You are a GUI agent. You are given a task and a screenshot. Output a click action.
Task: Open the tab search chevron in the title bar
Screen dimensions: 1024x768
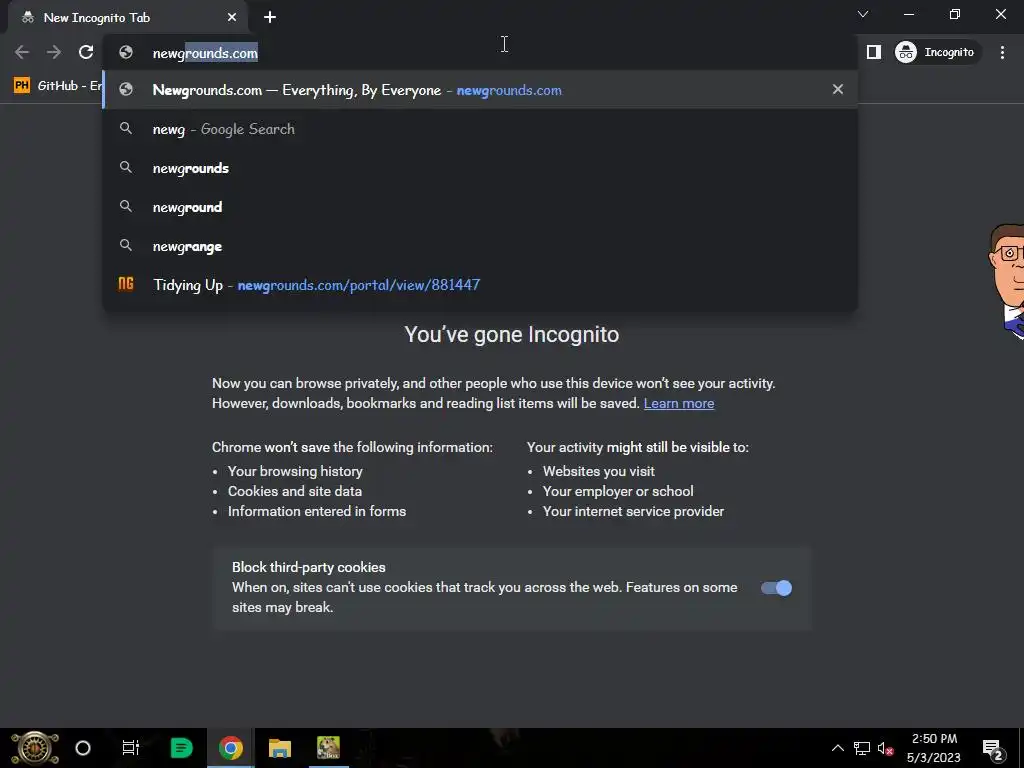863,14
